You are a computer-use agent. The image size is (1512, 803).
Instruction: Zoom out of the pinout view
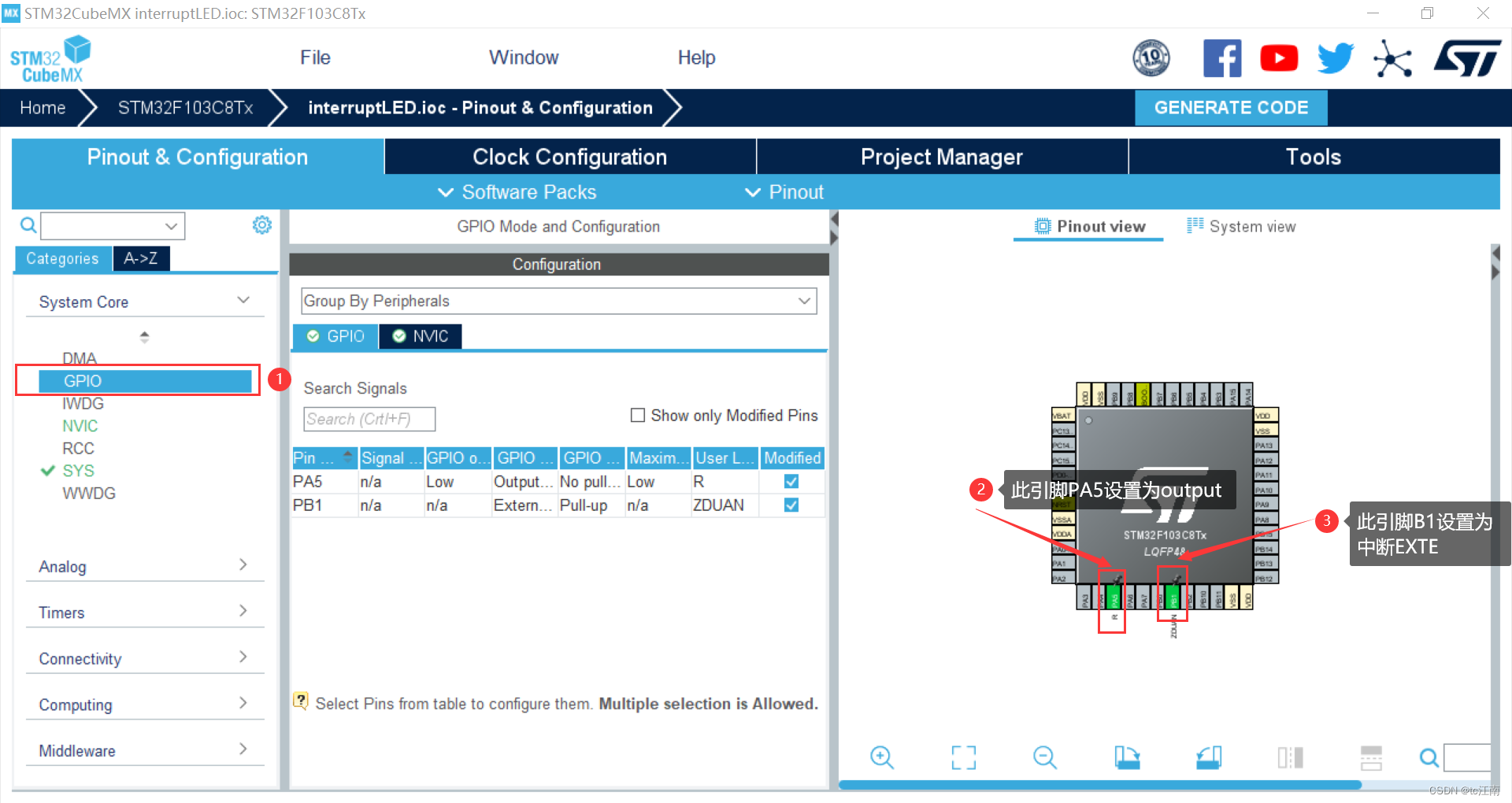click(1045, 757)
